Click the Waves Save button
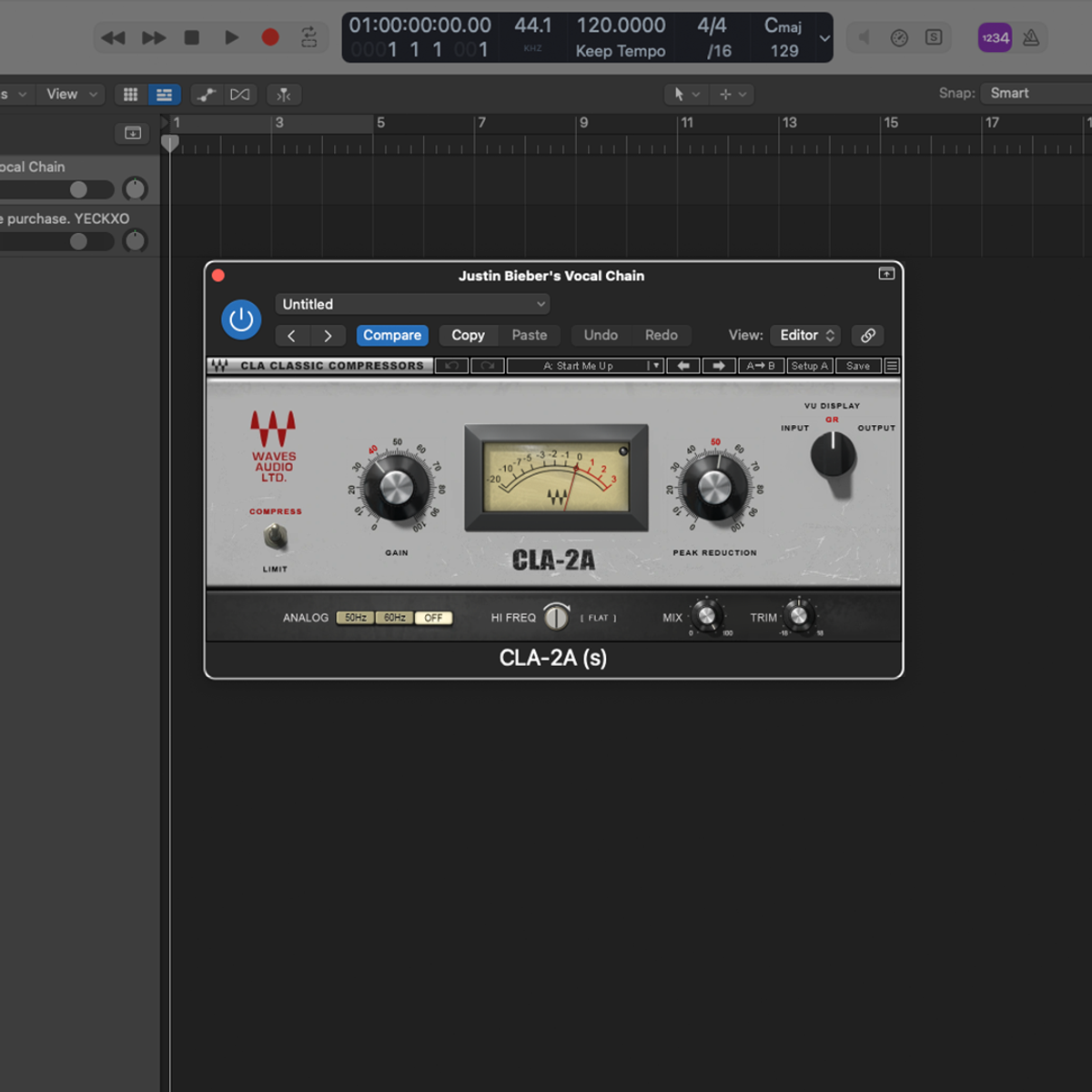The height and width of the screenshot is (1092, 1092). 857,366
